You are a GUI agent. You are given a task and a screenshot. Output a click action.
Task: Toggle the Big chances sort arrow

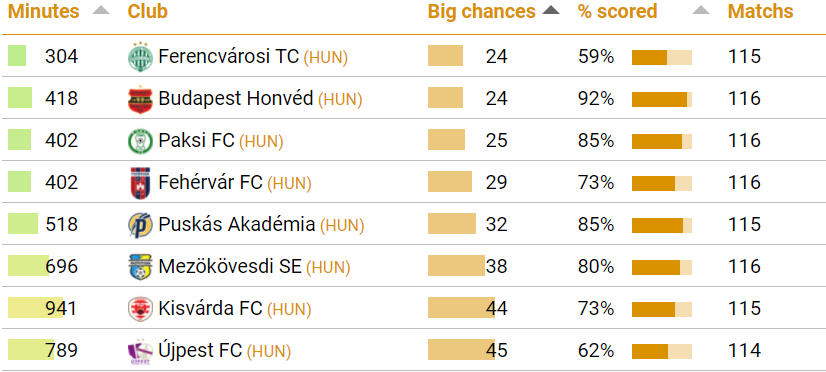(550, 11)
